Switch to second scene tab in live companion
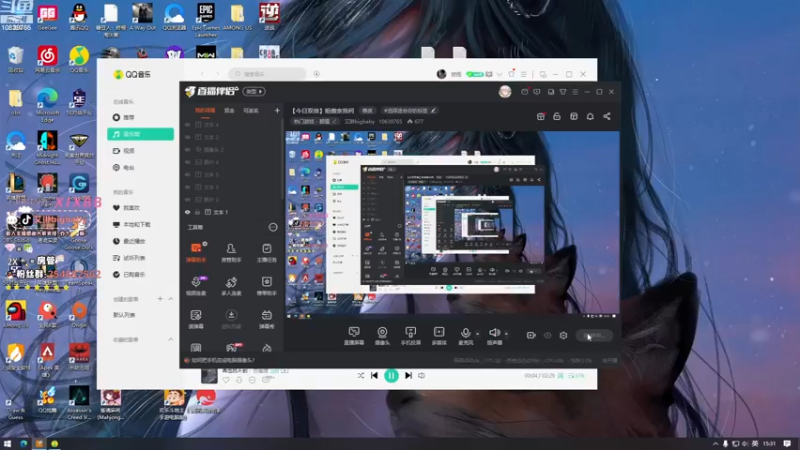 pyautogui.click(x=229, y=110)
